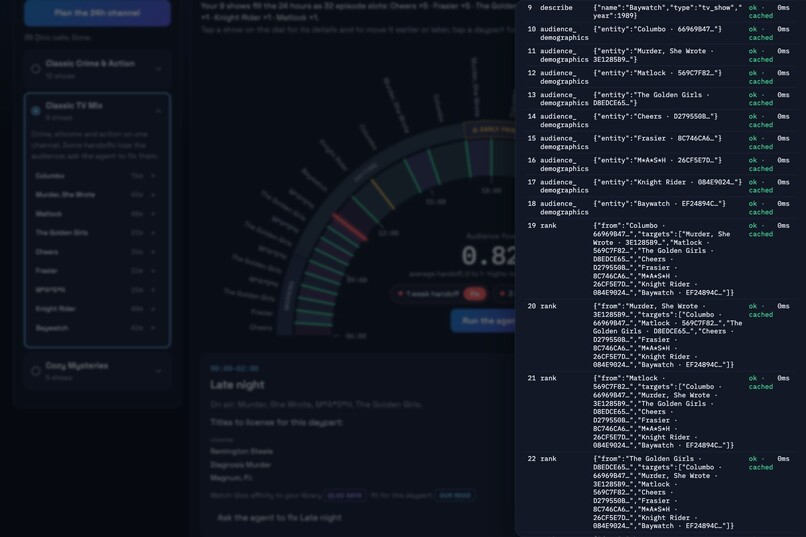Screen dimensions: 806x537
Task: Select log row 10 audience_demographics Columbo
Action: click(660, 33)
